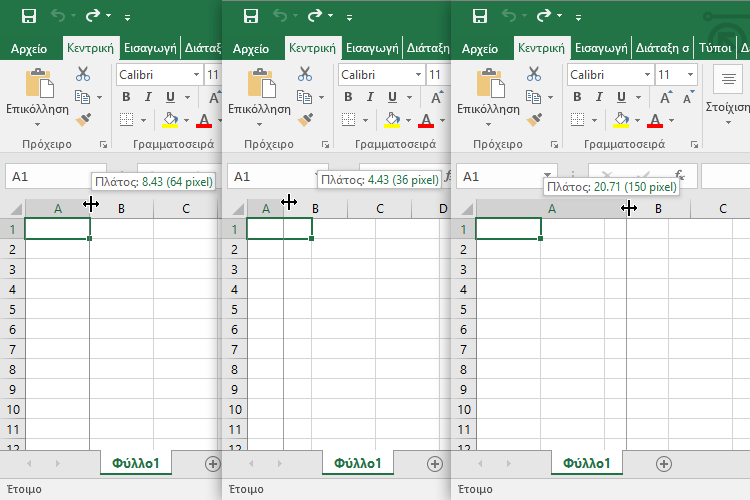The width and height of the screenshot is (750, 500).
Task: Open the Calibri font dropdown in the middle window
Action: point(418,75)
